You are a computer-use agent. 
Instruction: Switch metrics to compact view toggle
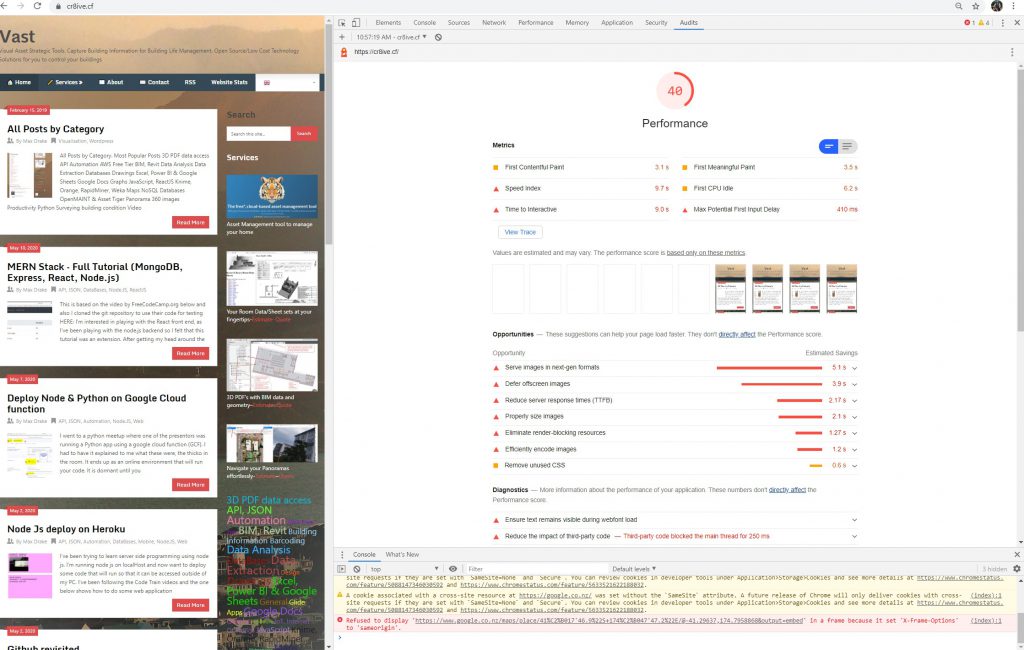click(829, 147)
